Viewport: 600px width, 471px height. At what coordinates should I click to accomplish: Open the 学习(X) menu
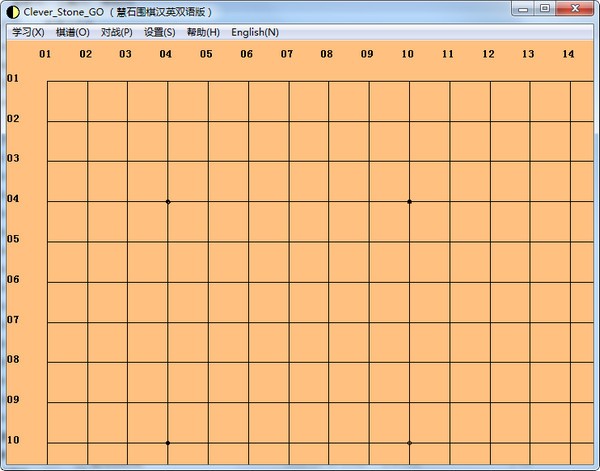click(x=28, y=33)
